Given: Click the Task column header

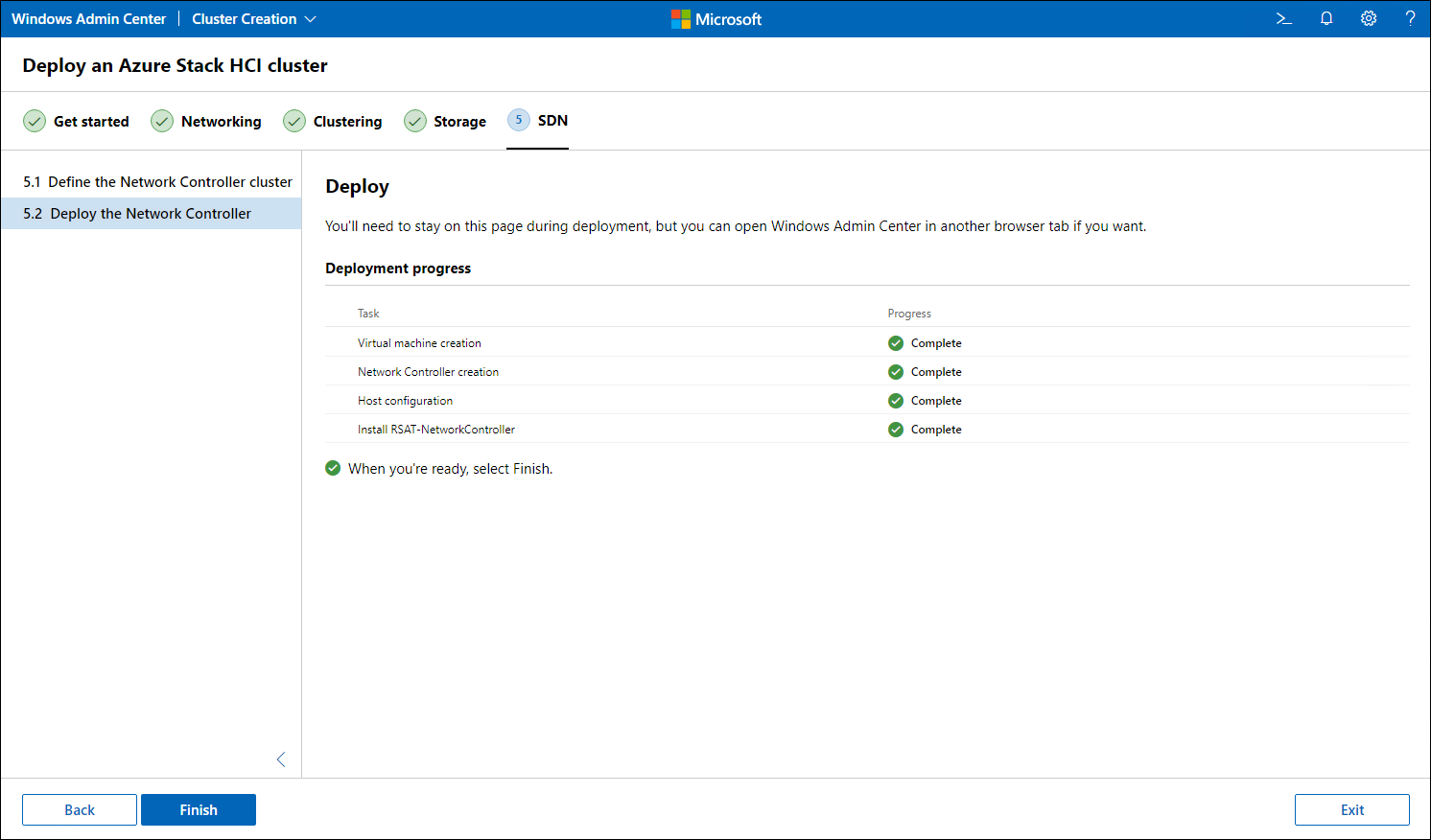Looking at the screenshot, I should pos(368,314).
